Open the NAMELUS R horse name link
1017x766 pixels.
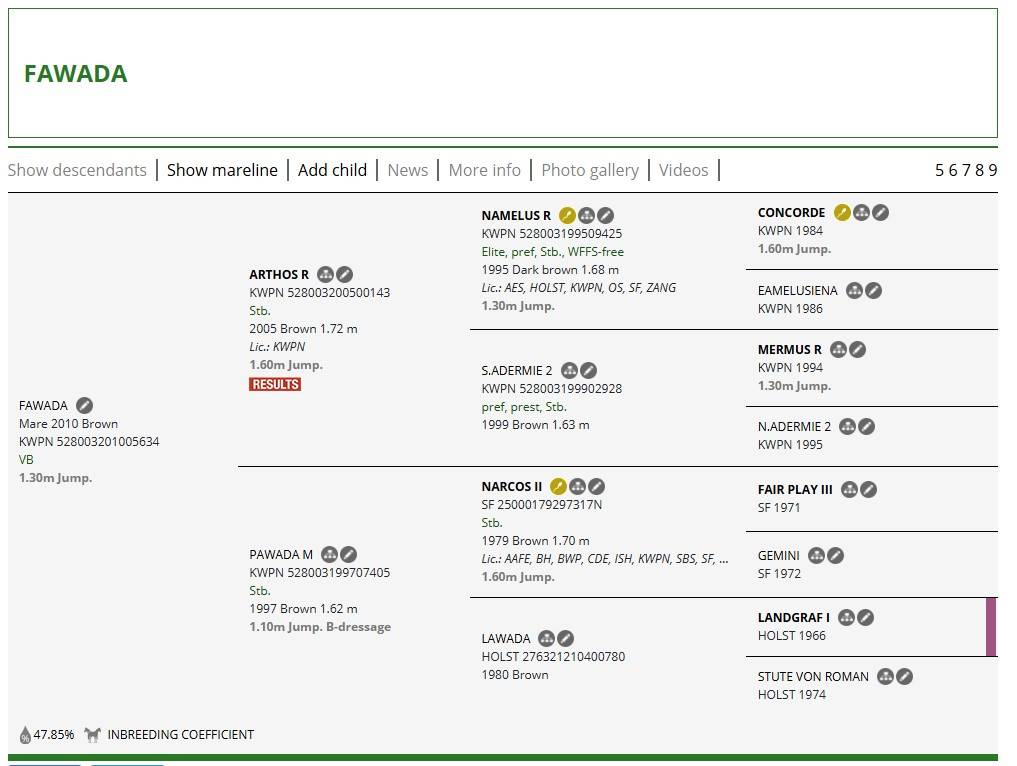click(x=516, y=216)
